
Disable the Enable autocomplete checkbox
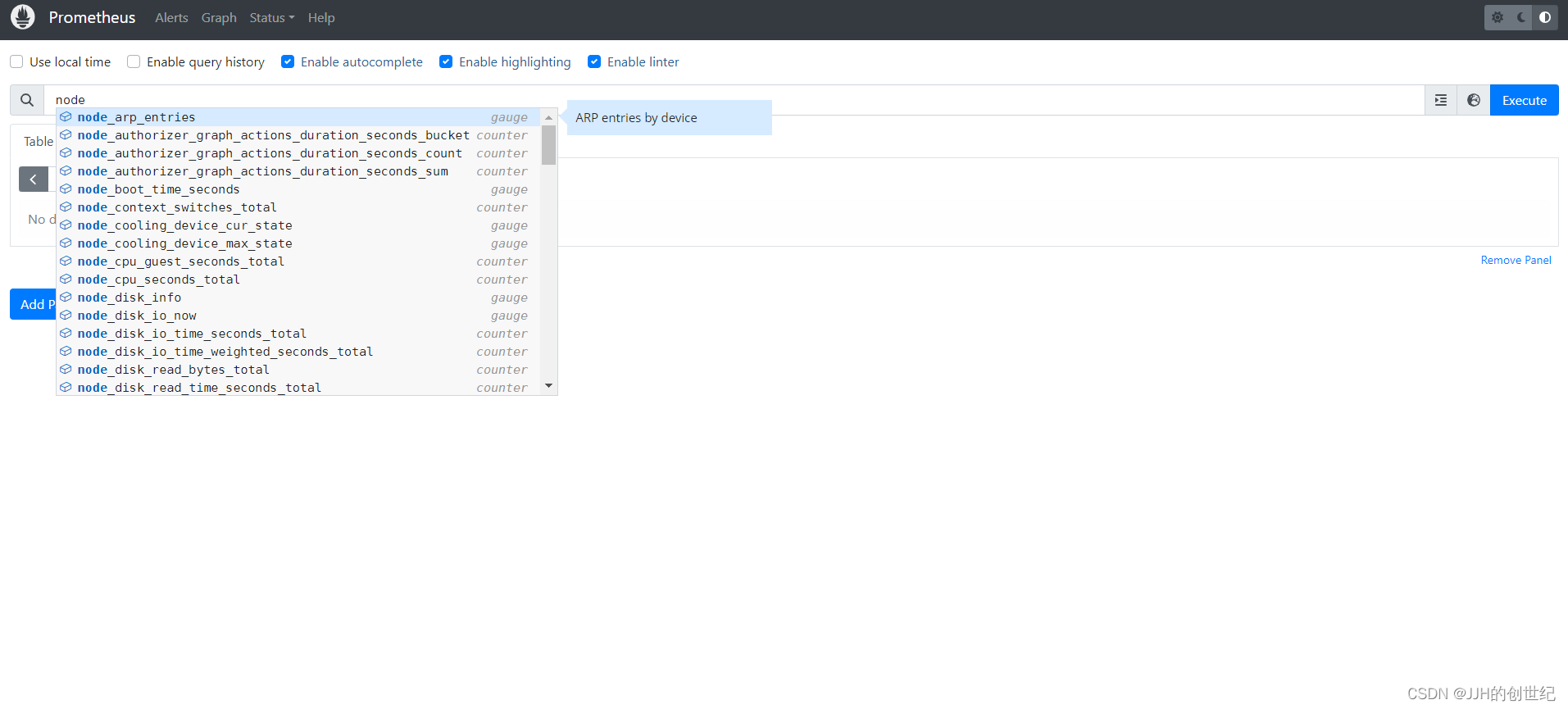288,61
